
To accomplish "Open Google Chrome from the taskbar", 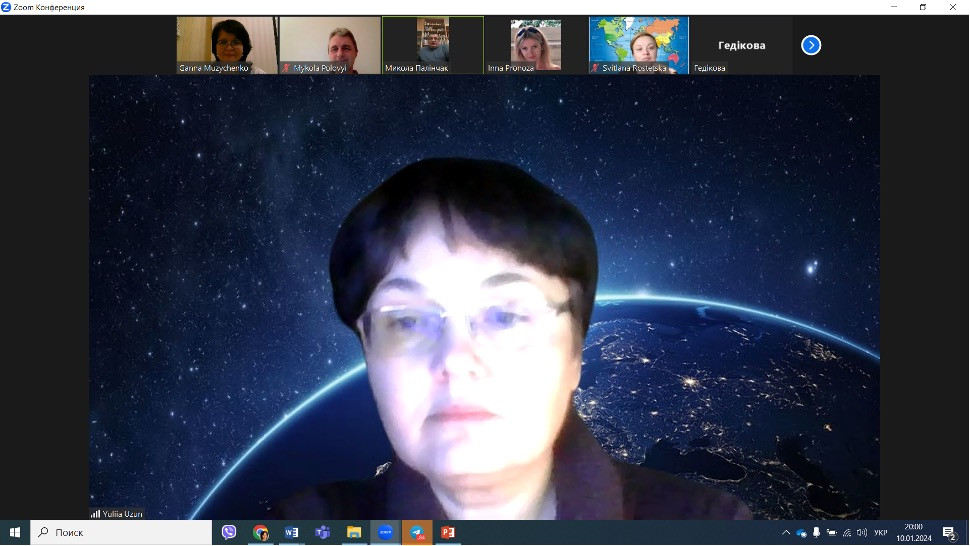I will [260, 532].
